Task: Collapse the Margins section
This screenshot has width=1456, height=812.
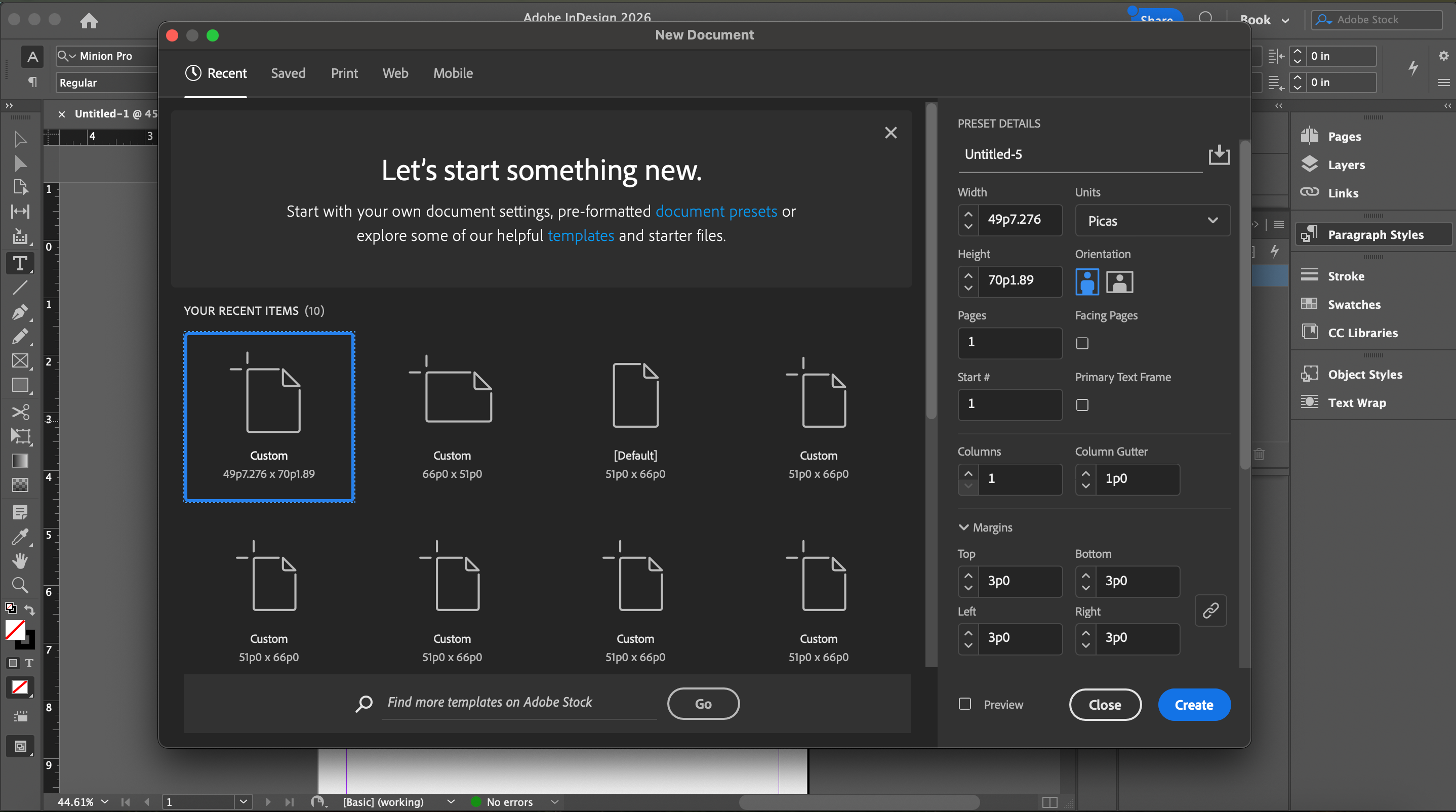Action: pyautogui.click(x=964, y=527)
